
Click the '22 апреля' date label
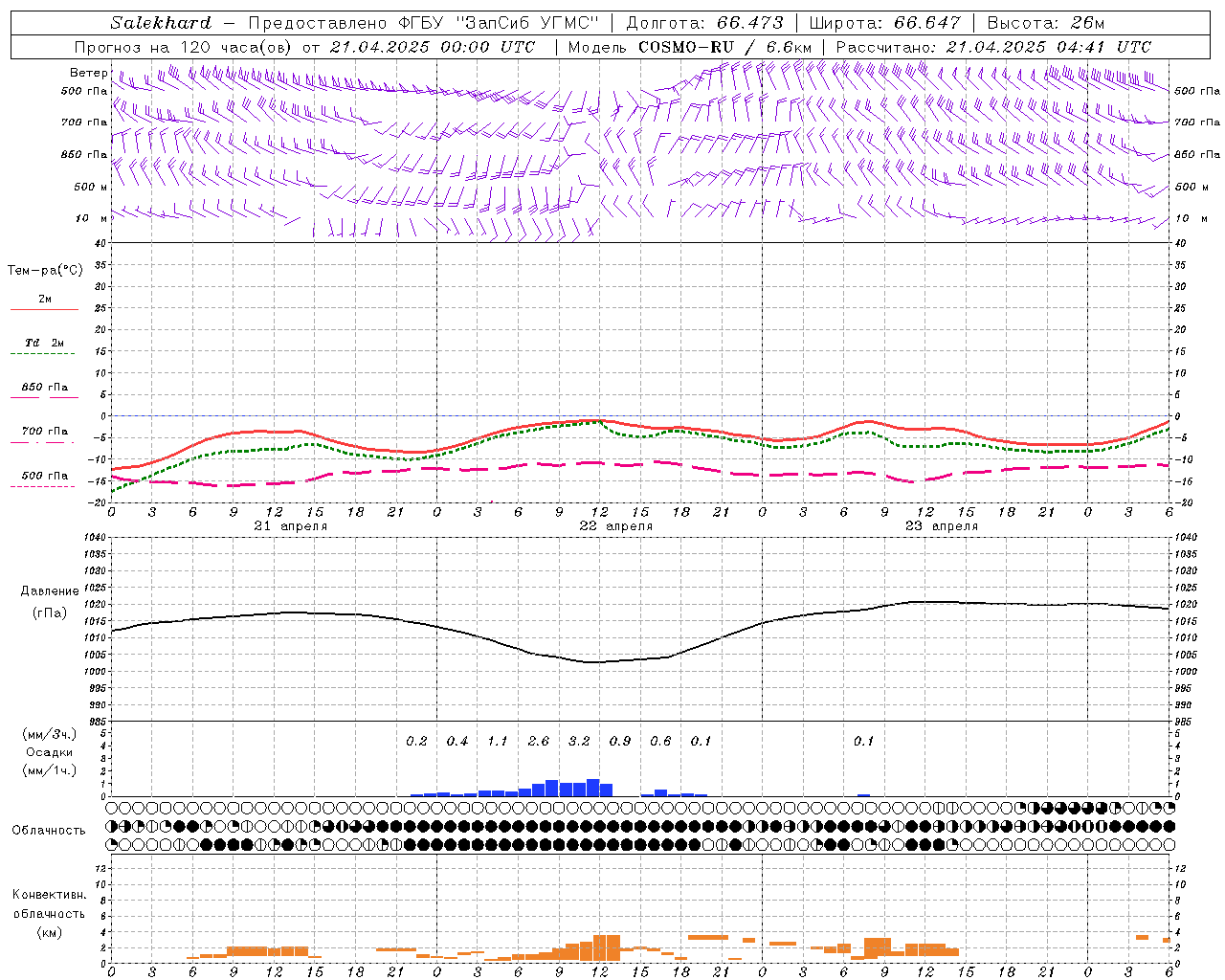coord(616,526)
